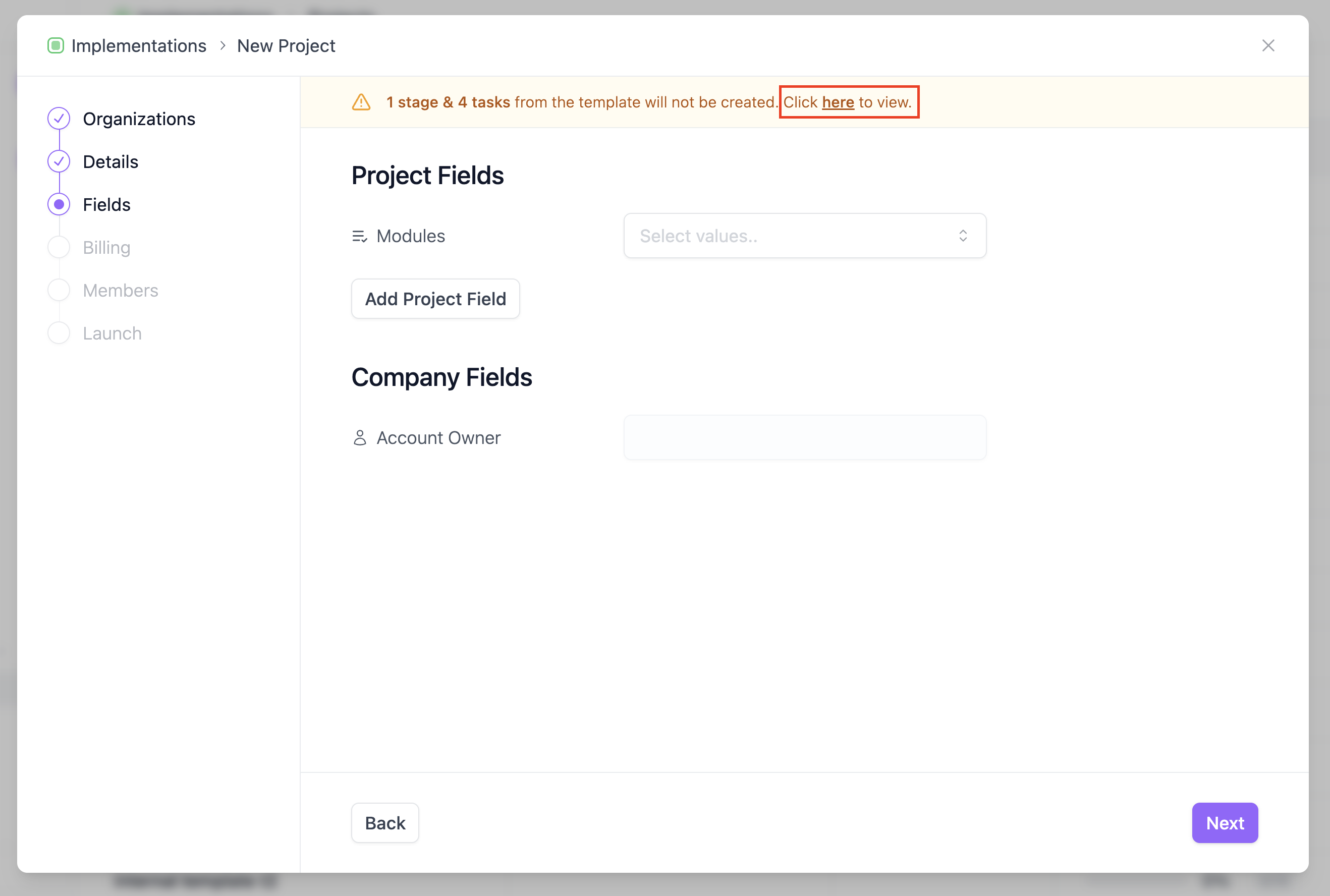Click the Modules dropdown up-down arrows
The width and height of the screenshot is (1330, 896).
point(963,236)
